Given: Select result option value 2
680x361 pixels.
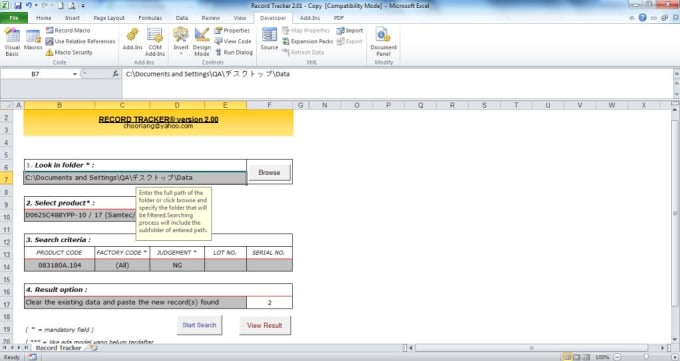Looking at the screenshot, I should (x=269, y=302).
